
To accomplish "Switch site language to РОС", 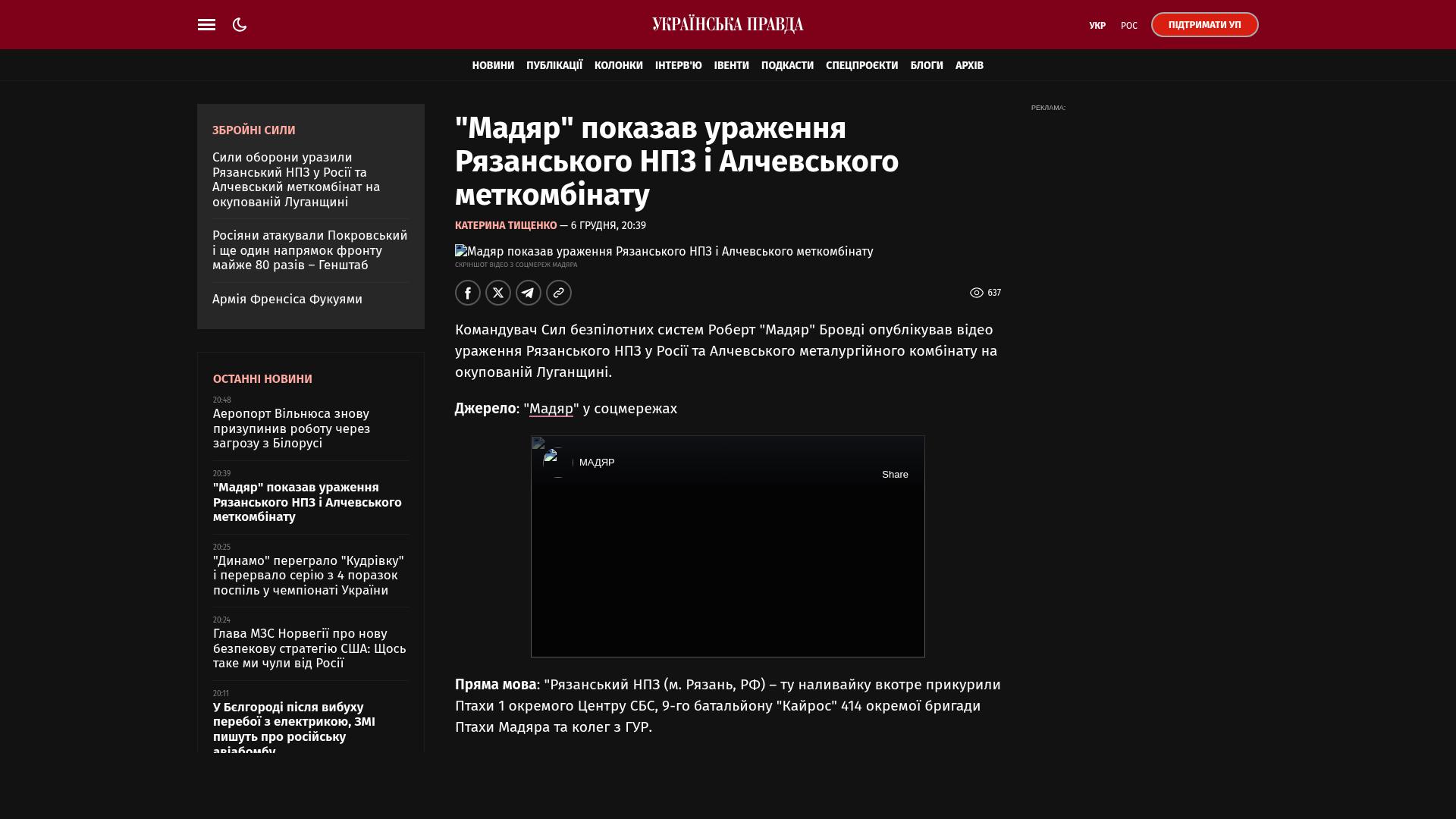I will [1128, 26].
